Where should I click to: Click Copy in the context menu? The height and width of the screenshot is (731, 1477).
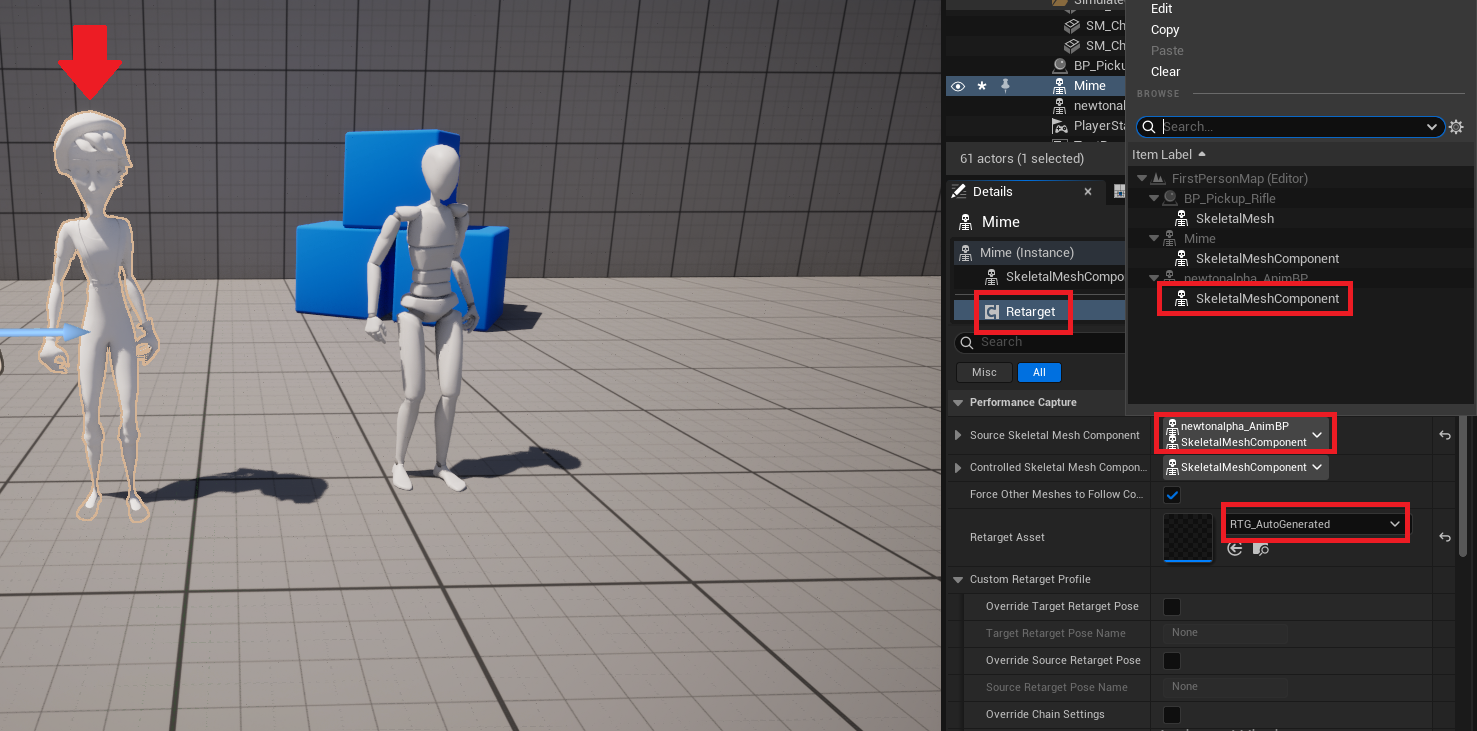[x=1165, y=30]
